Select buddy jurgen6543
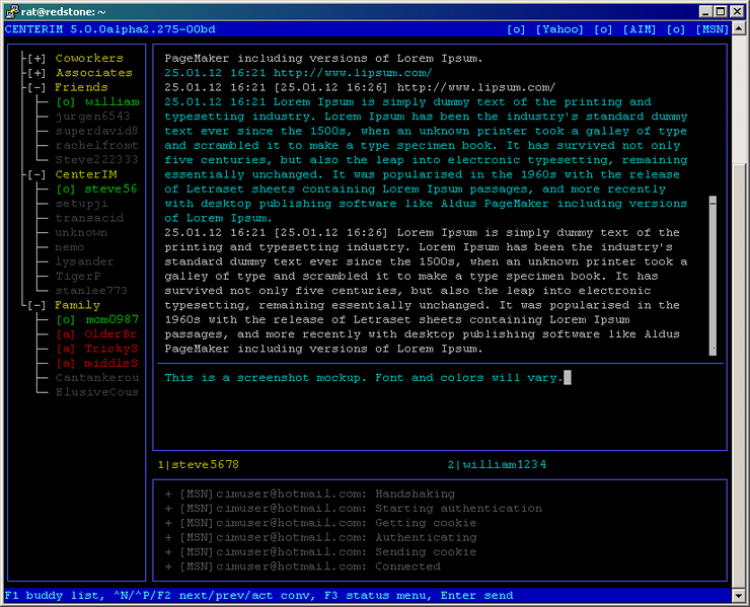Screen dimensions: 750x607 click(x=92, y=116)
